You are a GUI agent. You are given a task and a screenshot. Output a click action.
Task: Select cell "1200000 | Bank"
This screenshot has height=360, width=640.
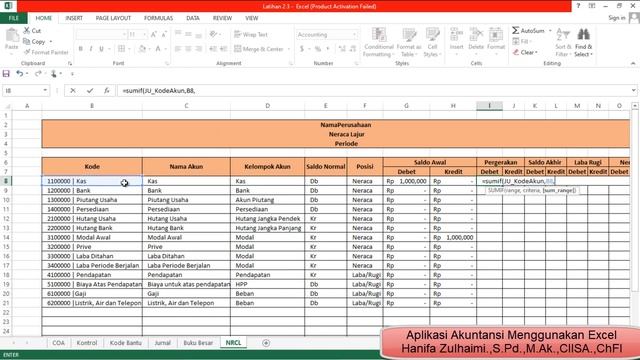pyautogui.click(x=92, y=190)
